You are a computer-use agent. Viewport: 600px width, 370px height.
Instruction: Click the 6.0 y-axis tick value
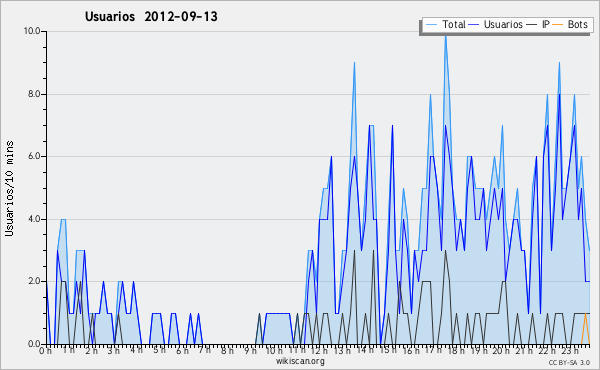coord(34,156)
